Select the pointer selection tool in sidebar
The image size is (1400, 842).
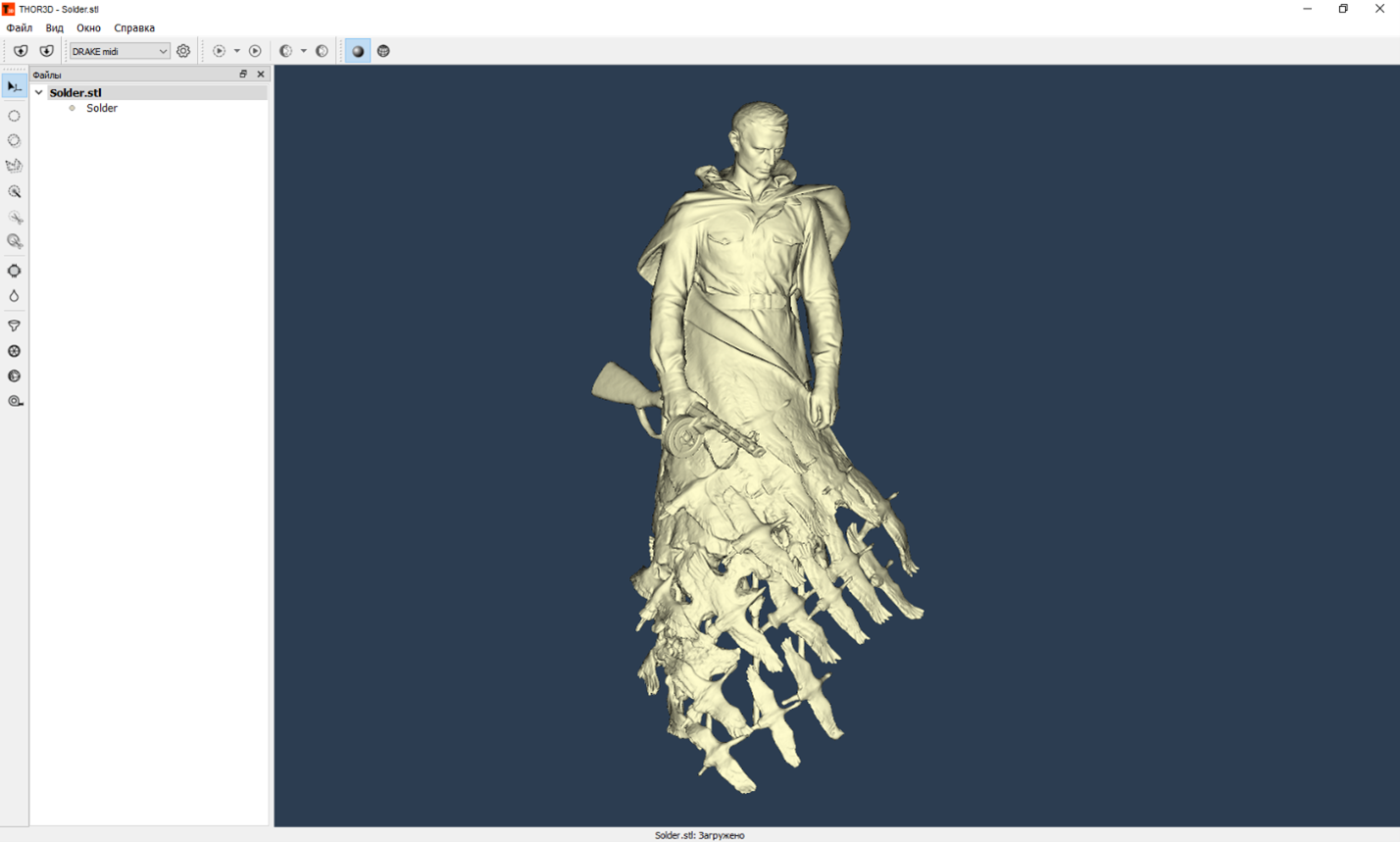tap(14, 87)
